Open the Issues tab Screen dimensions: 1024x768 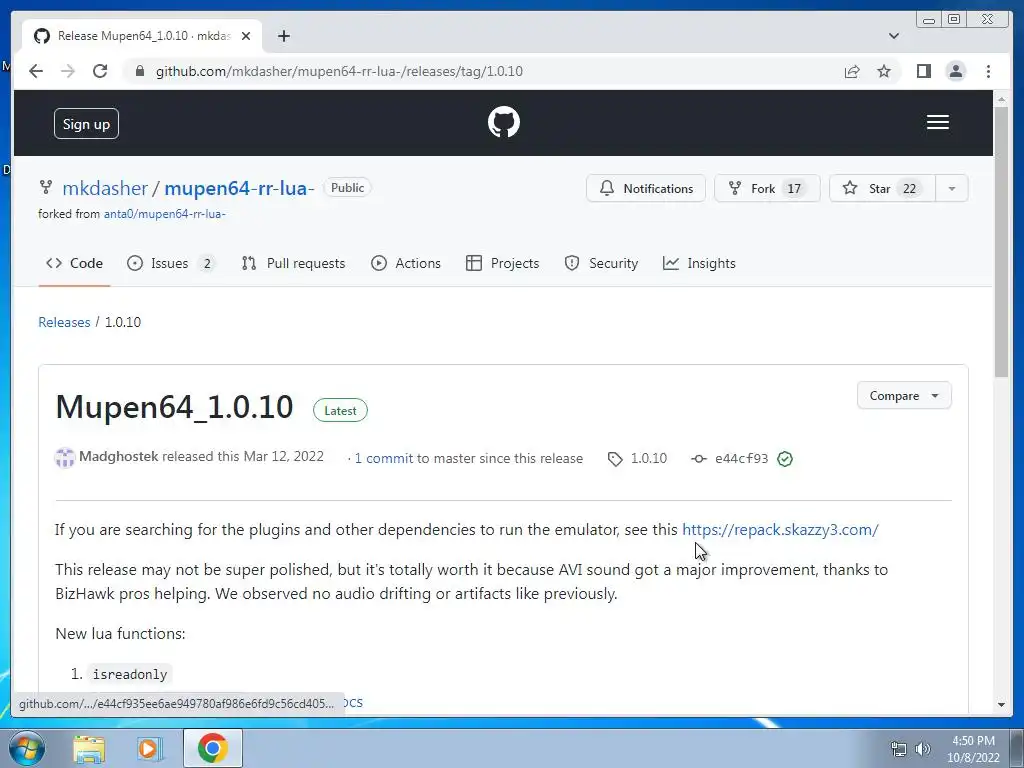point(170,263)
